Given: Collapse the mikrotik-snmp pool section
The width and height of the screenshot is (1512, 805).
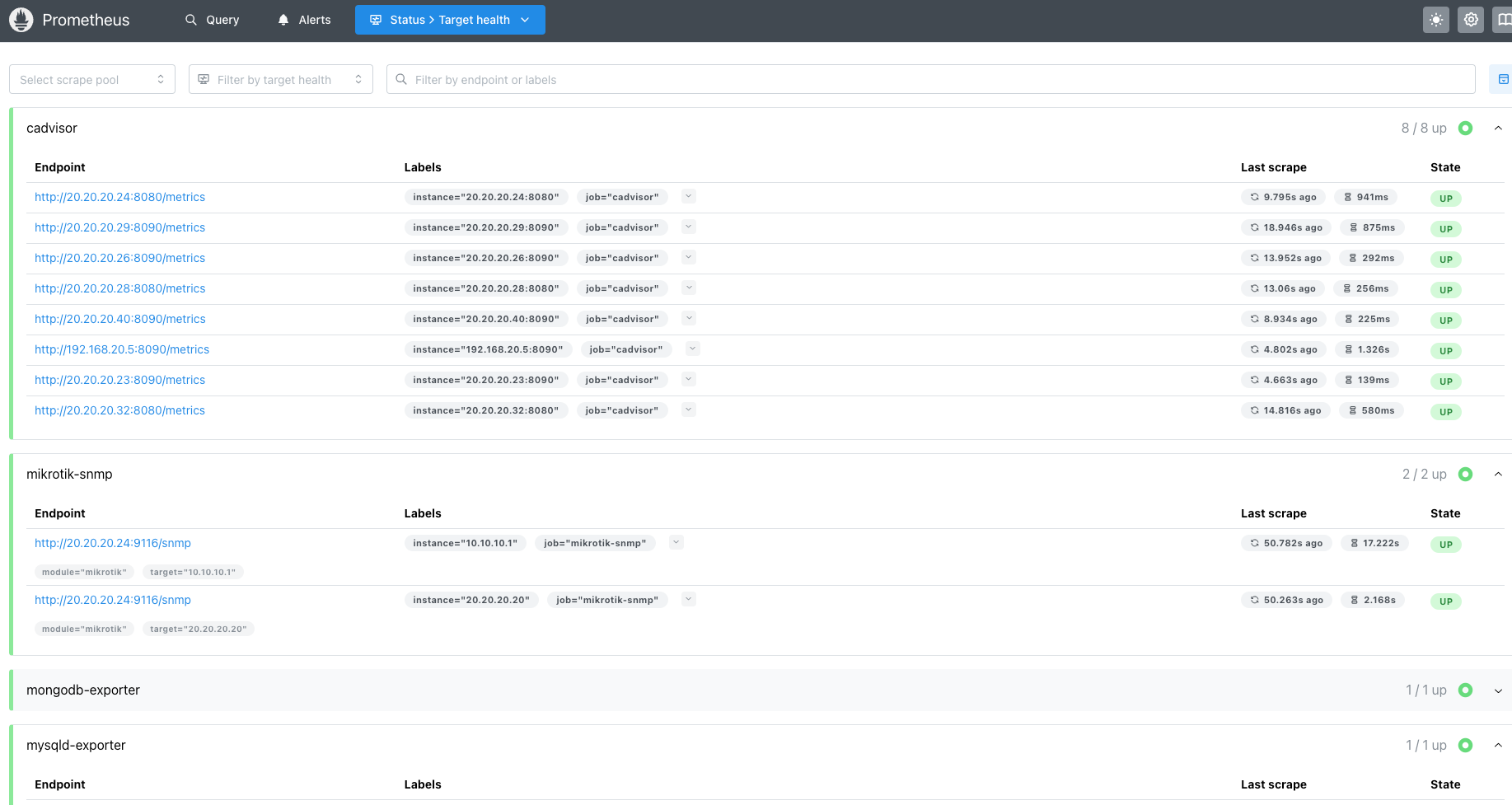Looking at the screenshot, I should (1498, 474).
